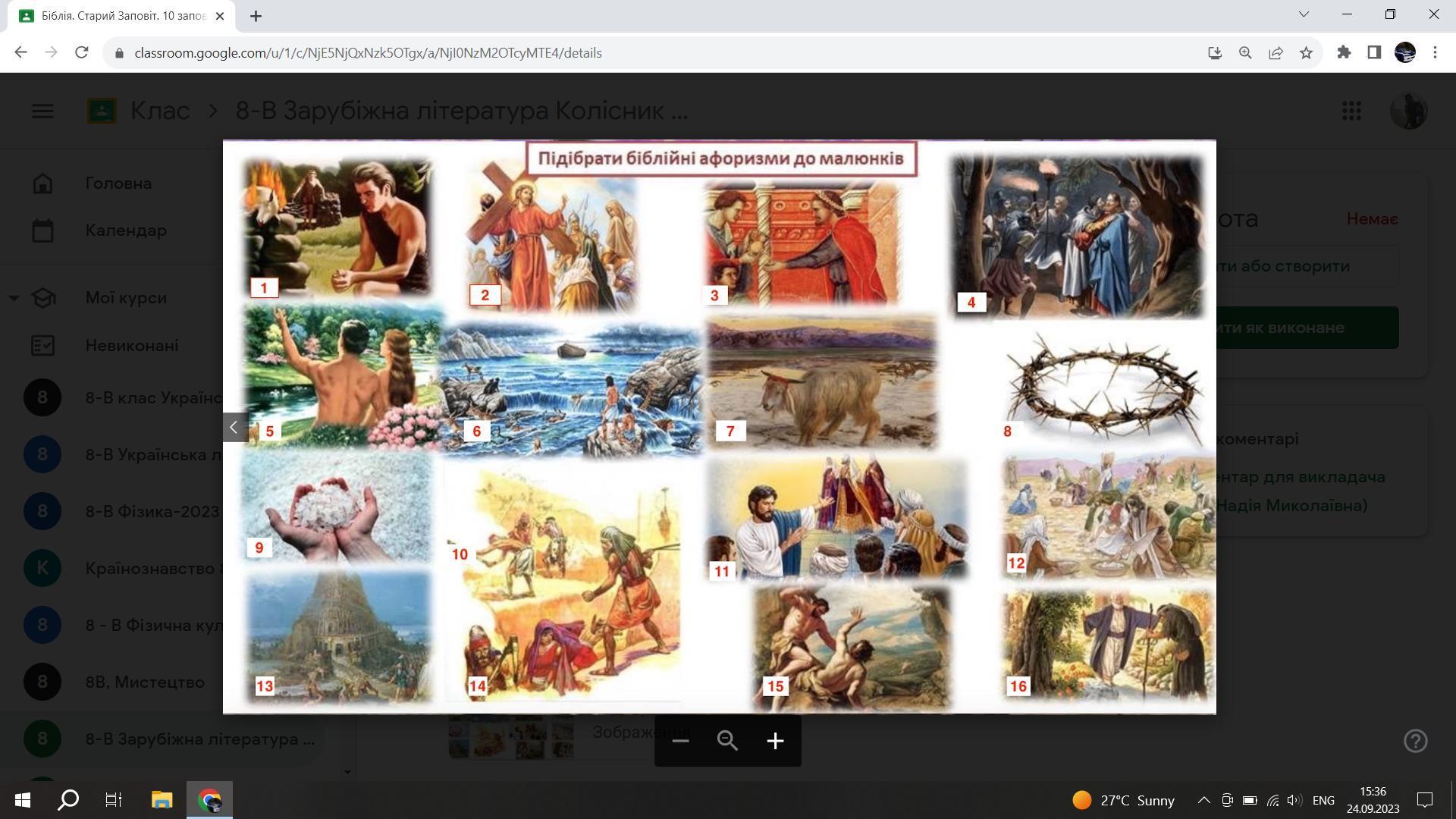Click the add or create button
1456x819 pixels.
pyautogui.click(x=1307, y=266)
